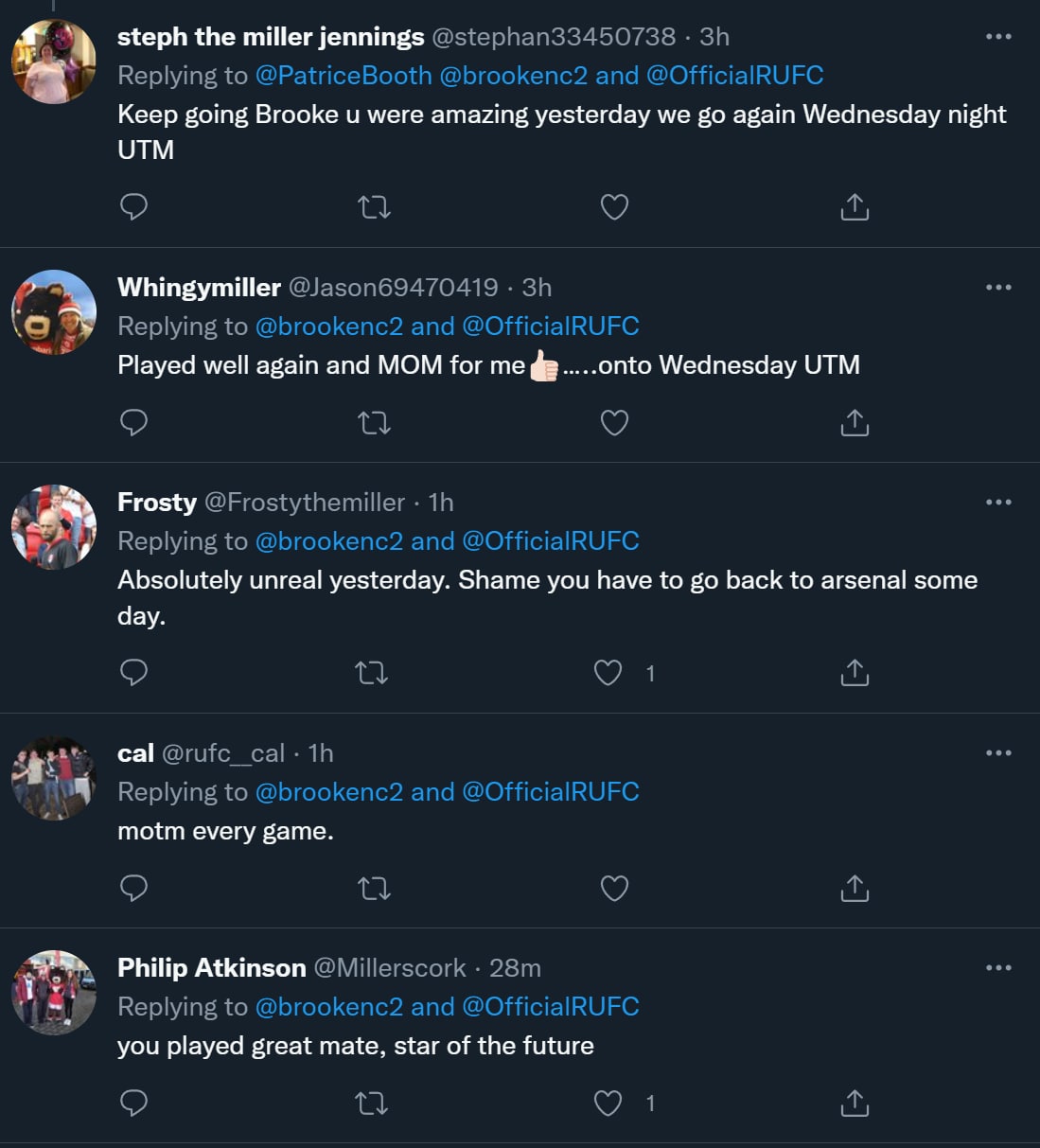
Task: Retweet Philip Atkinson's tweet
Action: pyautogui.click(x=371, y=1103)
